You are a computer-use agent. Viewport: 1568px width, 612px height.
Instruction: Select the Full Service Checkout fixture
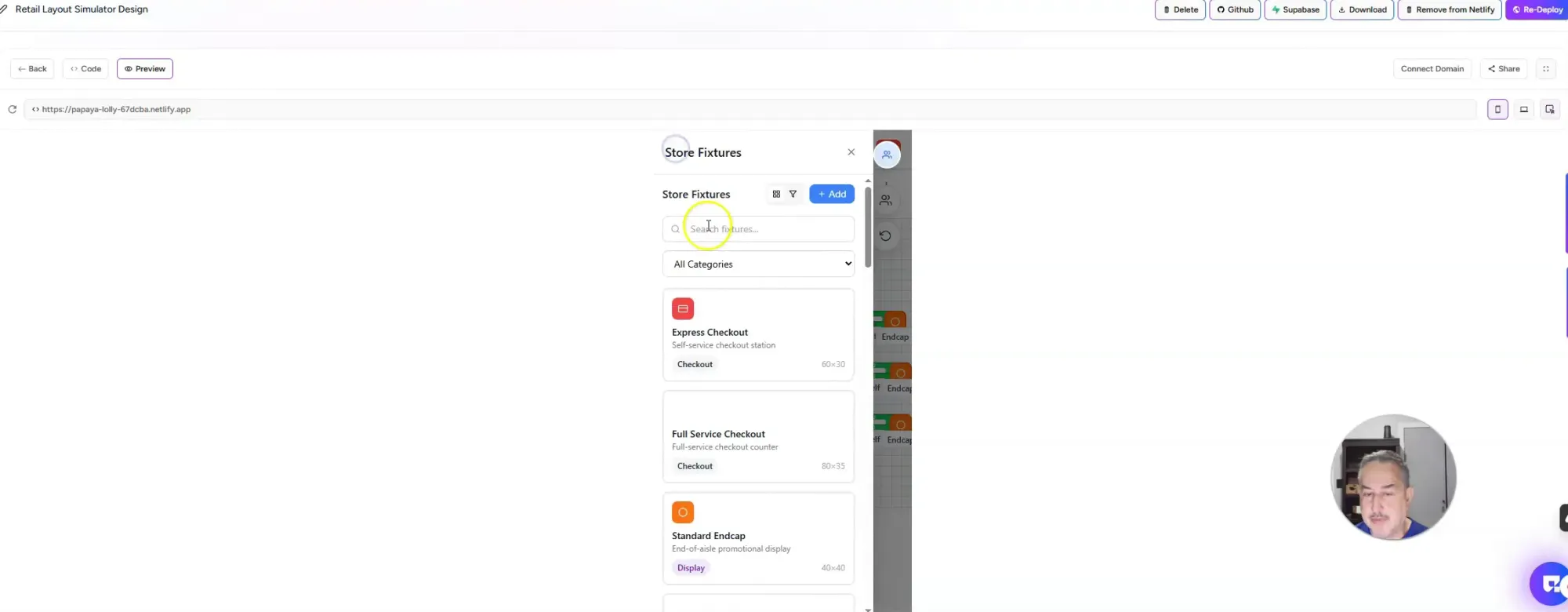pyautogui.click(x=758, y=436)
